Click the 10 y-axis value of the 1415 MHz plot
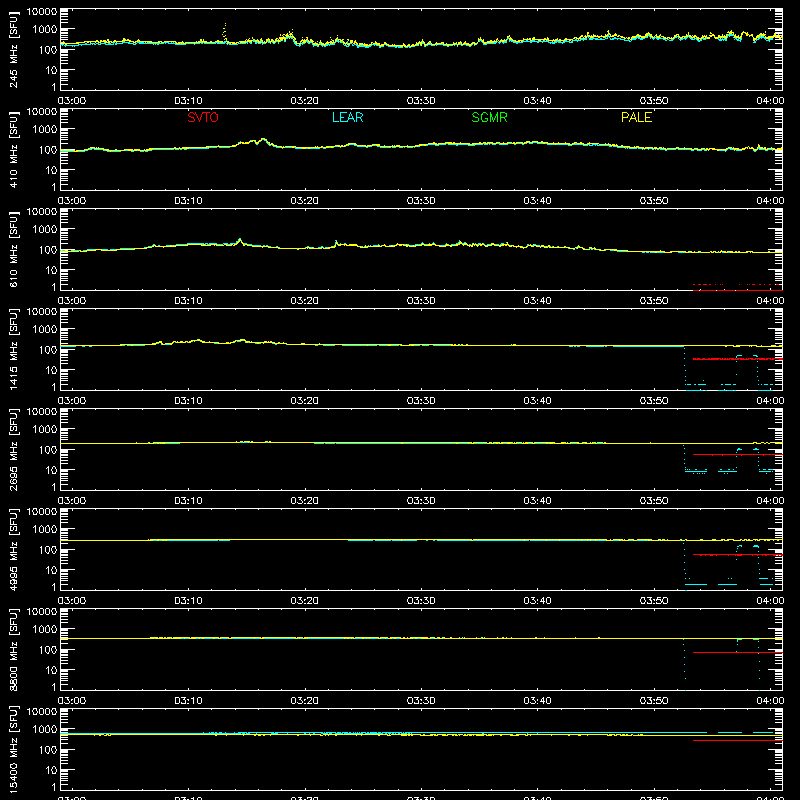This screenshot has height=800, width=800. 51,370
